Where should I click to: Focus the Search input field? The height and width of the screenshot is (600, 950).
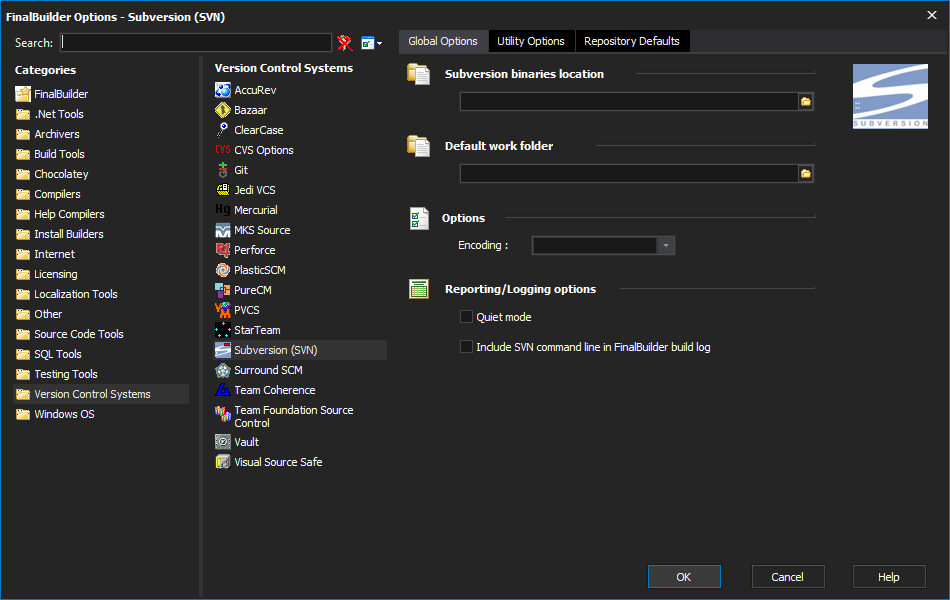(196, 42)
